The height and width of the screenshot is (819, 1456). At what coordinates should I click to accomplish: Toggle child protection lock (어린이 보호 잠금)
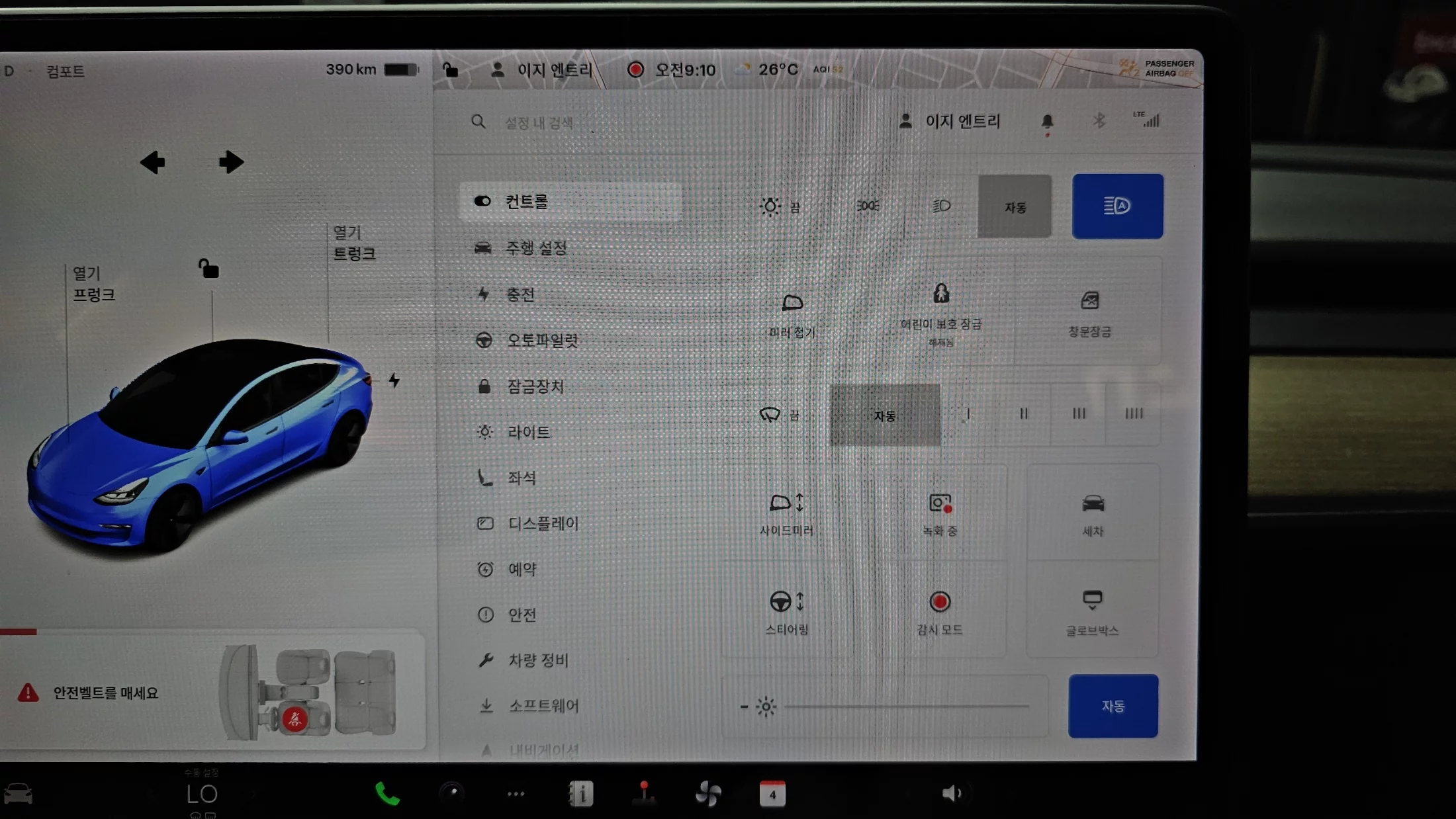coord(940,294)
